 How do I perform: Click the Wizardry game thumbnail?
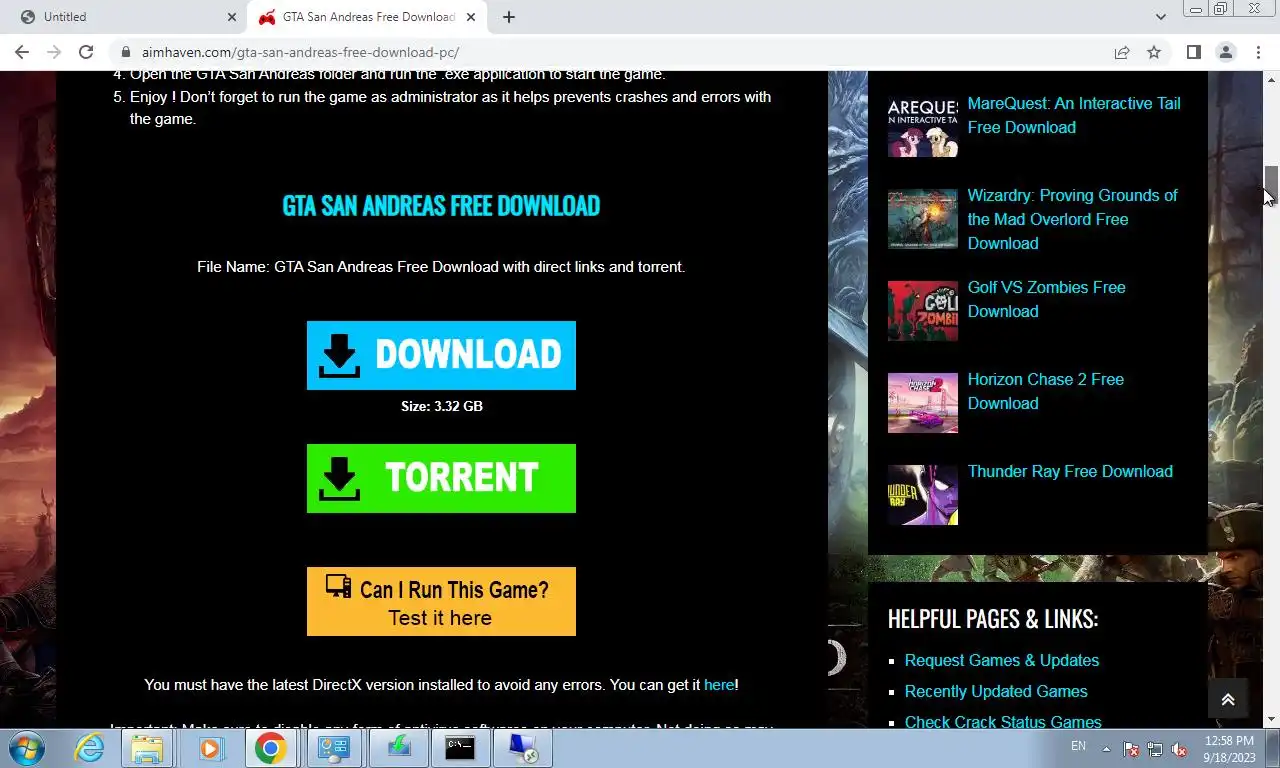[922, 219]
